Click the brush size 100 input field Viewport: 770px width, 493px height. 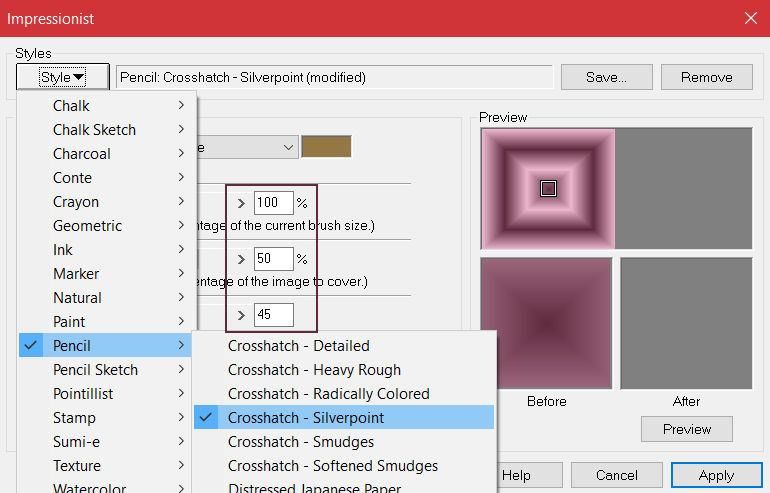pos(274,203)
